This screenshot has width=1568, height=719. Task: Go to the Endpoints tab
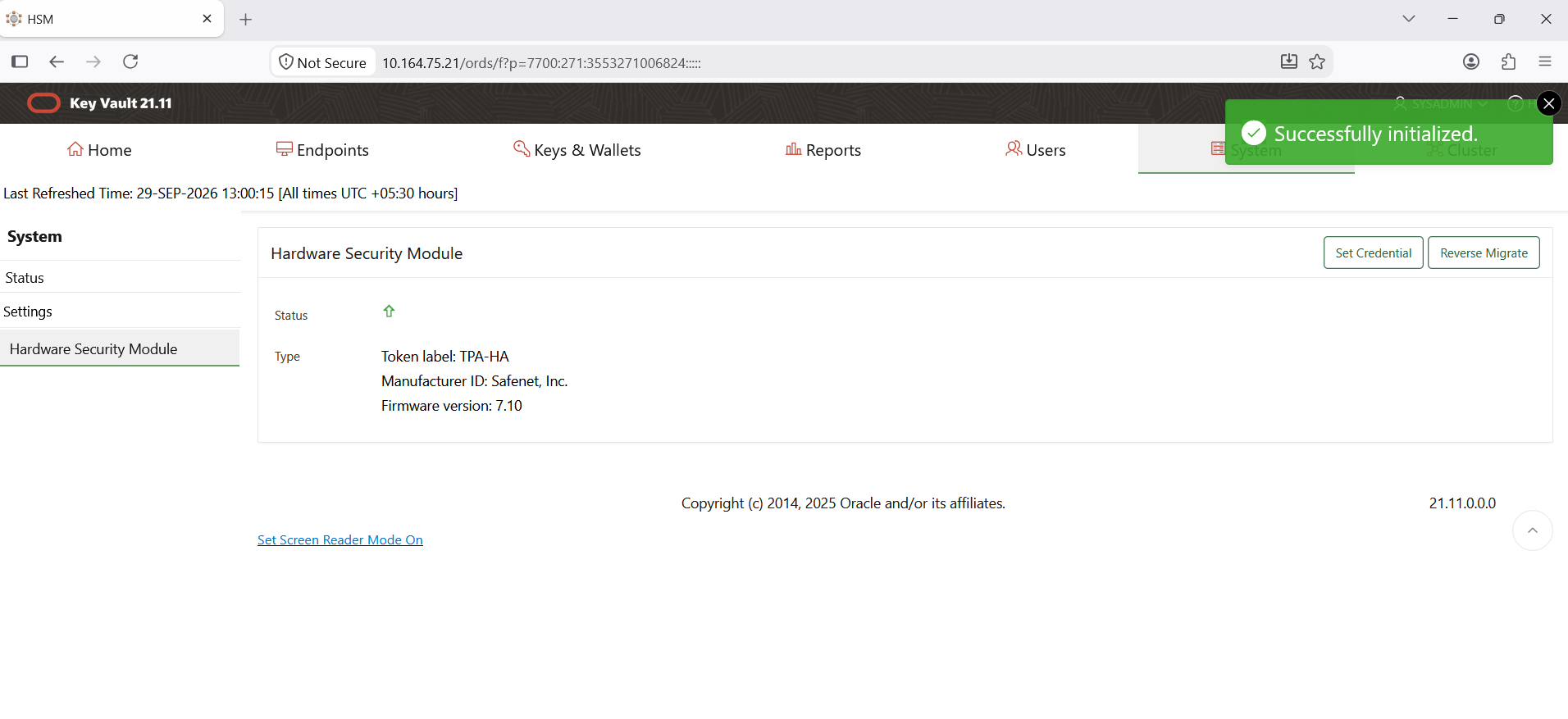(322, 150)
